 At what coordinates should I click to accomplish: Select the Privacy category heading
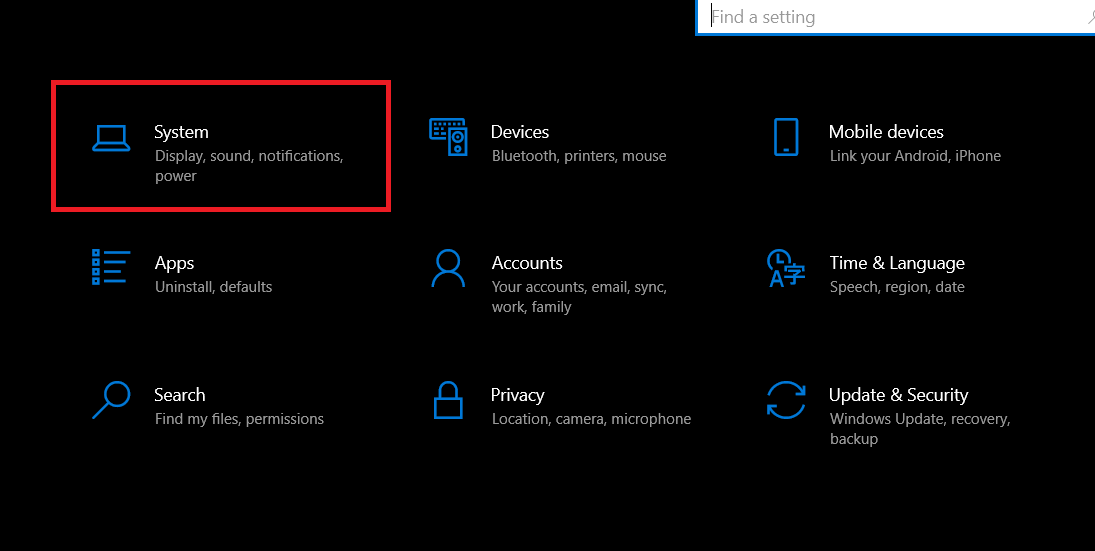click(x=518, y=395)
